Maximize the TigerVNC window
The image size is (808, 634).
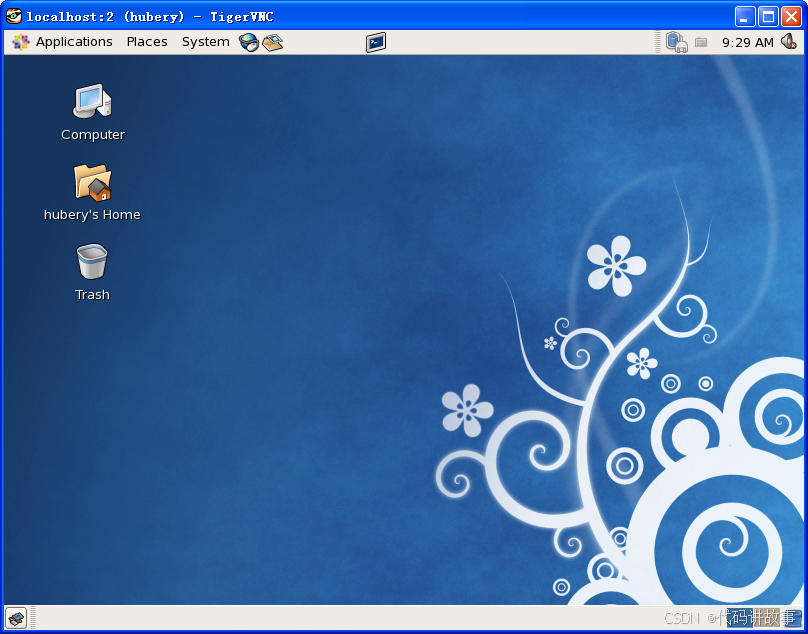click(768, 16)
